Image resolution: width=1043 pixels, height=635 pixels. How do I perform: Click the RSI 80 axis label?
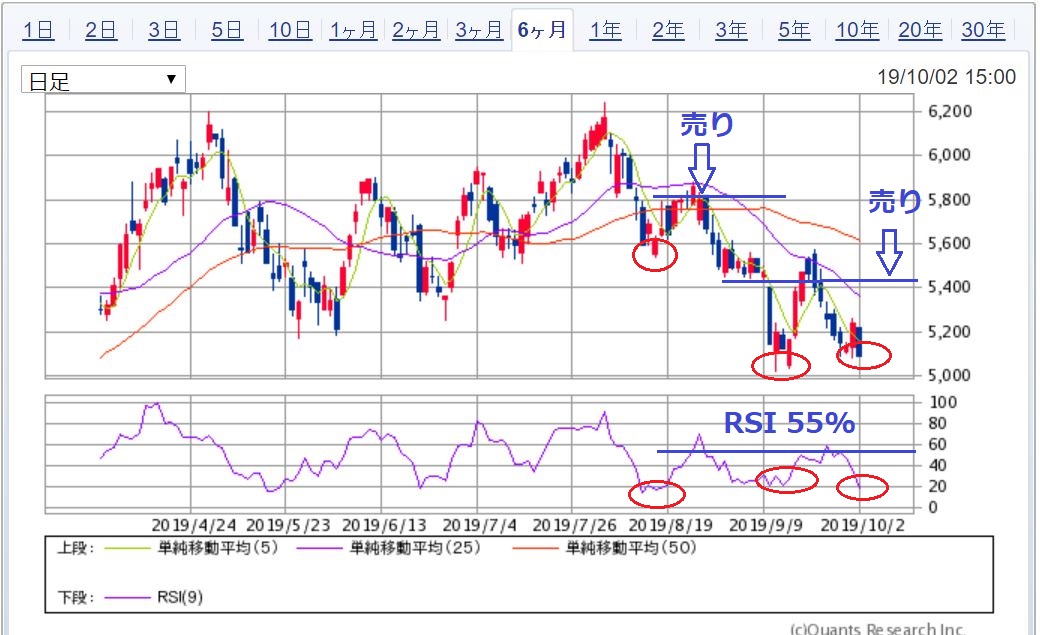click(937, 423)
